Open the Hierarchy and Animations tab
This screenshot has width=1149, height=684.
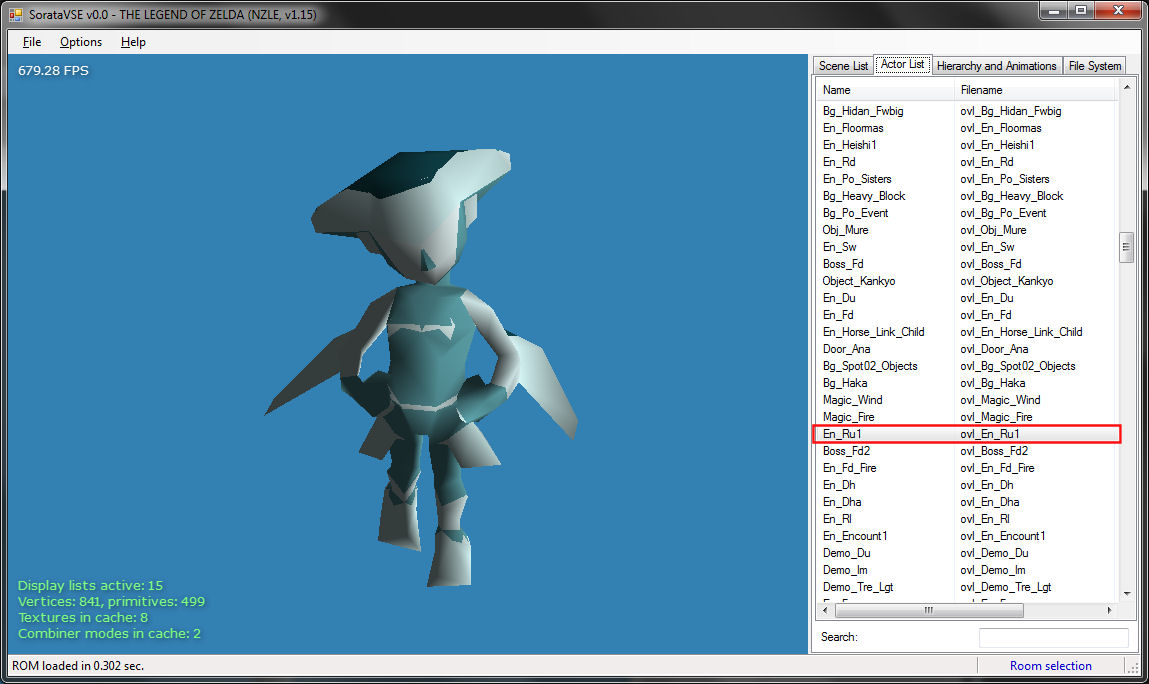coord(996,66)
